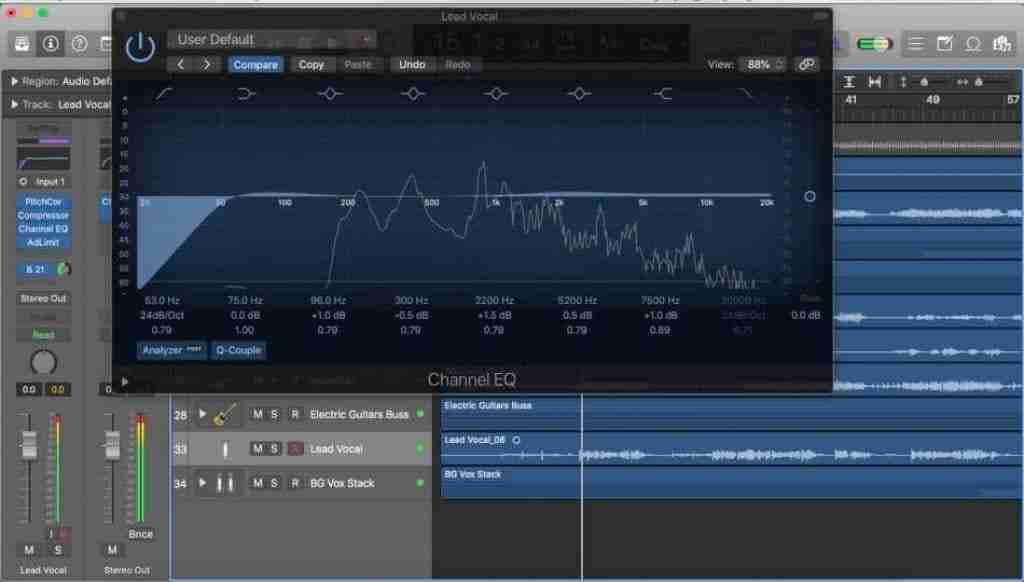Image resolution: width=1024 pixels, height=582 pixels.
Task: Solo the BG Vox Stack track
Action: 274,483
